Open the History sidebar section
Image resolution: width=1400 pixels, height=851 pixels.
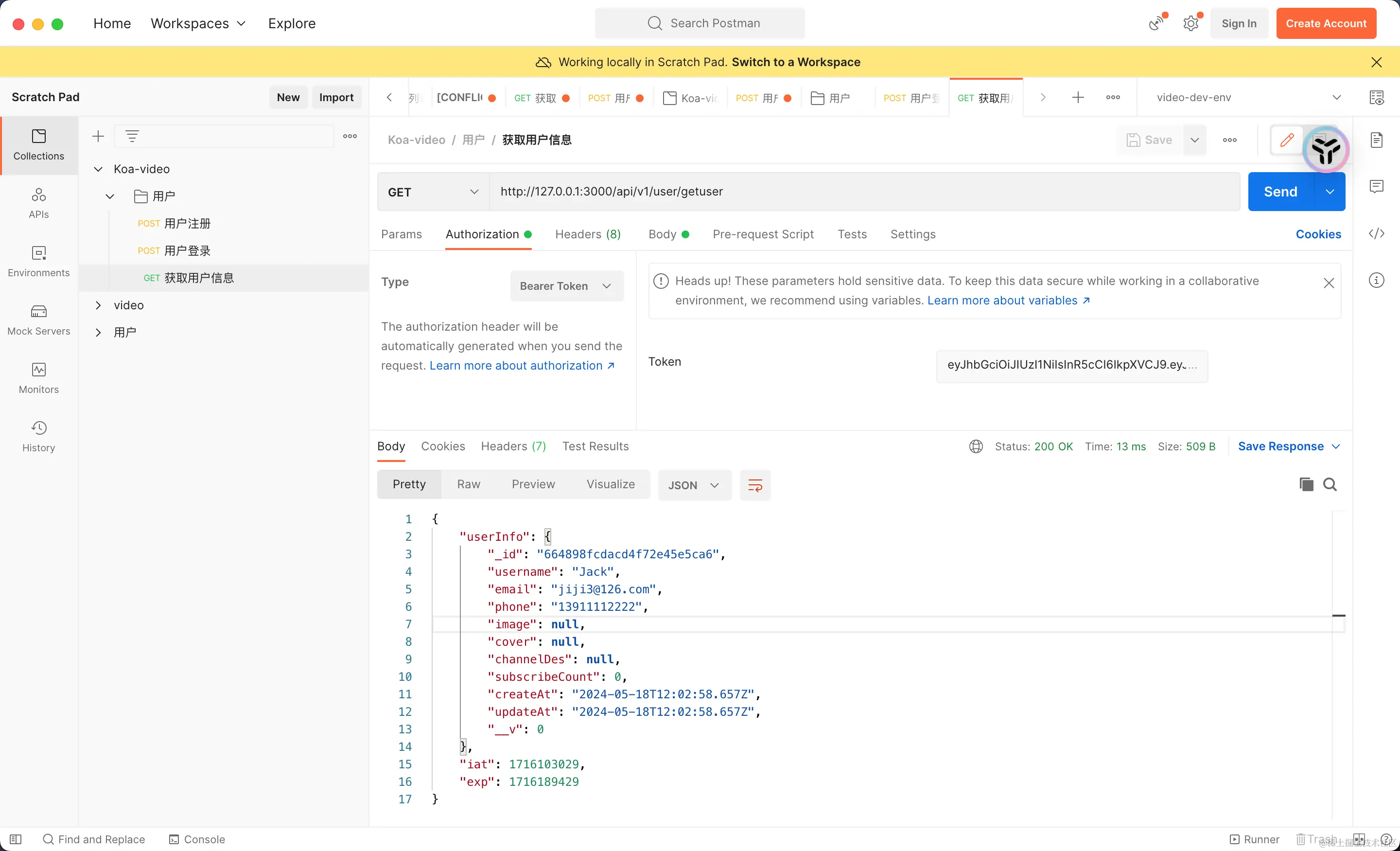coord(38,436)
